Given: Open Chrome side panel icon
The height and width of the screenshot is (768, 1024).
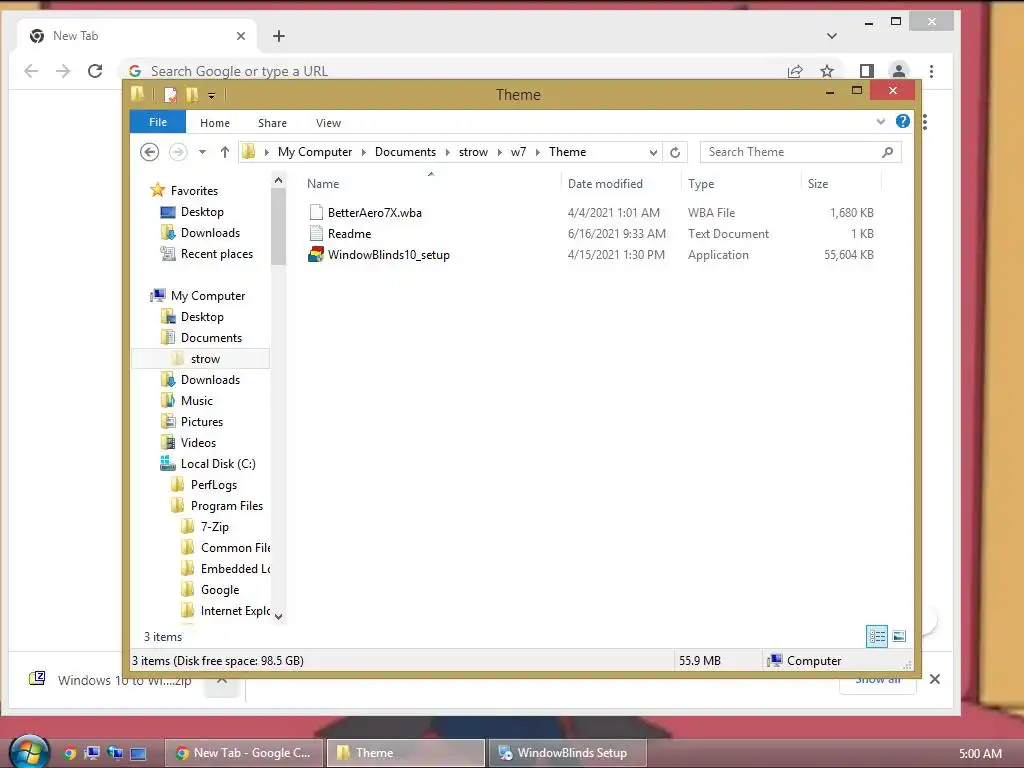Looking at the screenshot, I should click(867, 71).
